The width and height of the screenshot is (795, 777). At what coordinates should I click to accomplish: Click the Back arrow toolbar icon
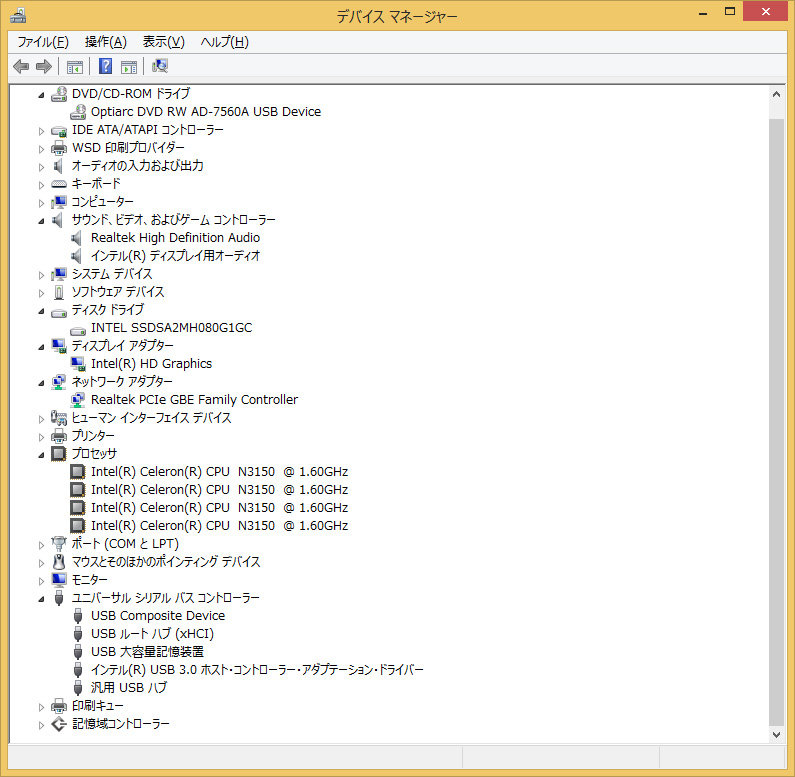point(21,66)
